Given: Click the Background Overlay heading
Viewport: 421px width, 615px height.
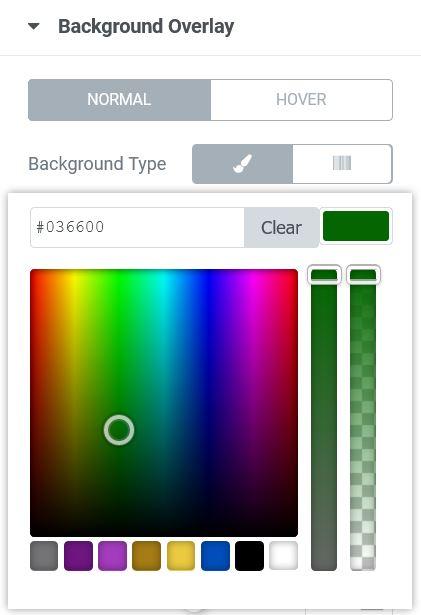Looking at the screenshot, I should click(146, 27).
